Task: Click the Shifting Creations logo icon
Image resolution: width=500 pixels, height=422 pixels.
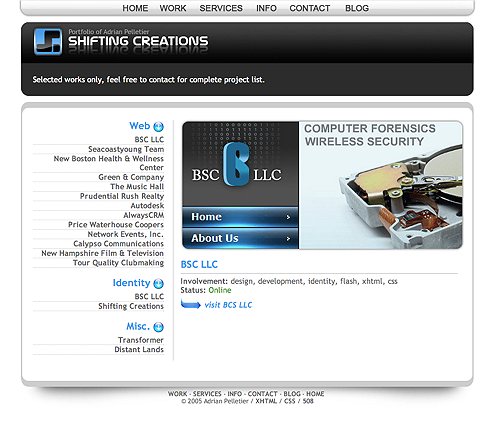Action: pos(48,41)
